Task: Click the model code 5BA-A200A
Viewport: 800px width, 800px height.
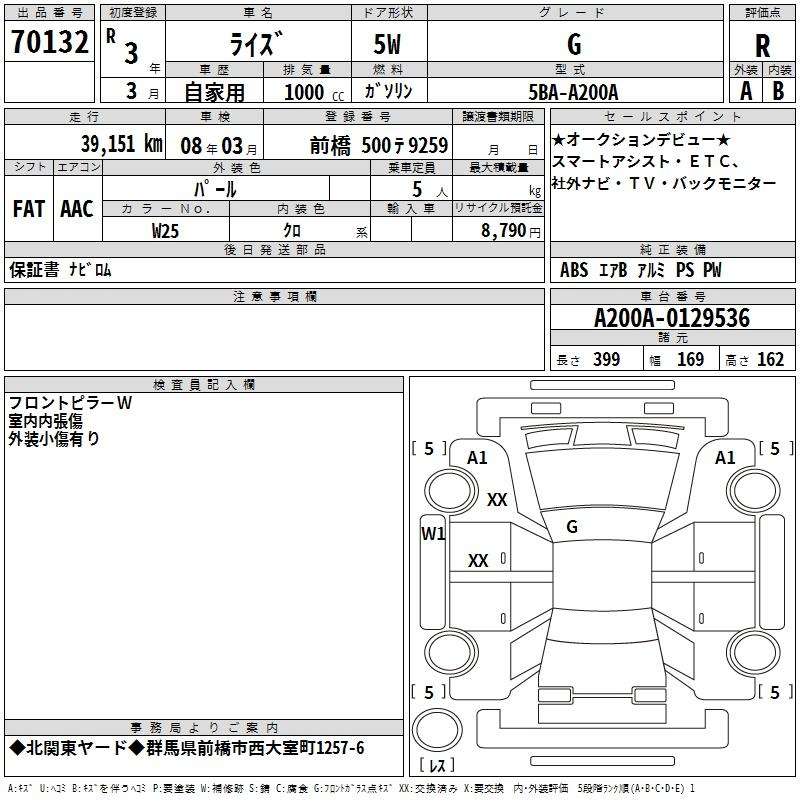Action: [x=573, y=92]
